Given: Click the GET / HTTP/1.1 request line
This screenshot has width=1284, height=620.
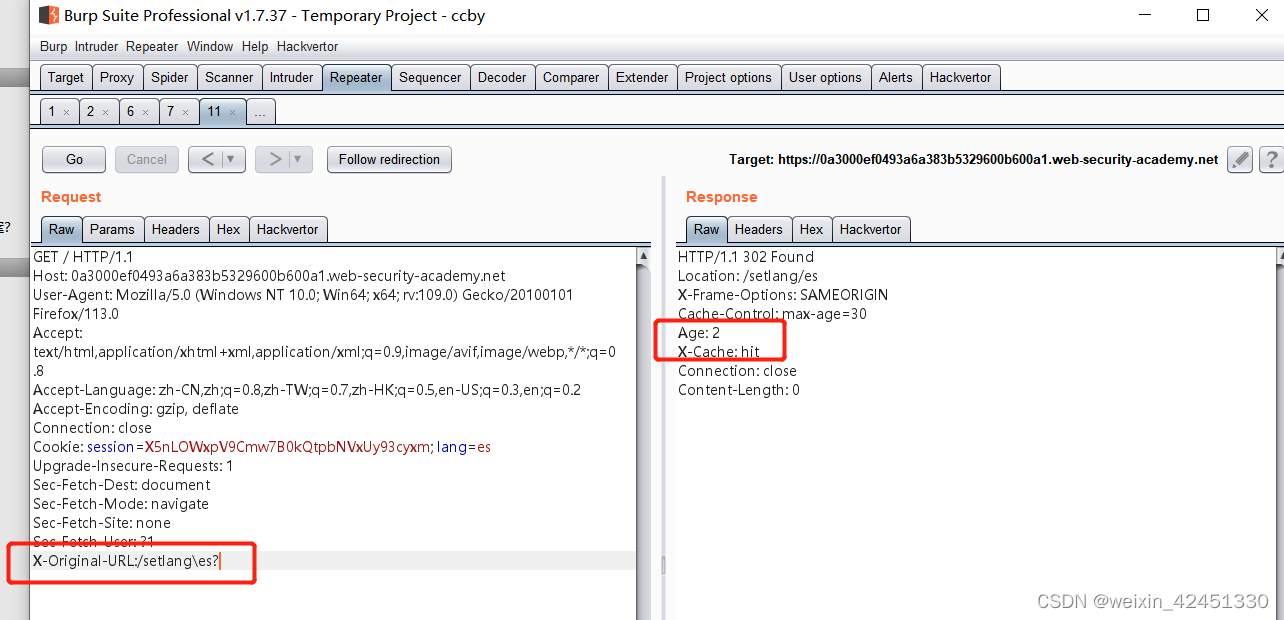Looking at the screenshot, I should pyautogui.click(x=83, y=257).
